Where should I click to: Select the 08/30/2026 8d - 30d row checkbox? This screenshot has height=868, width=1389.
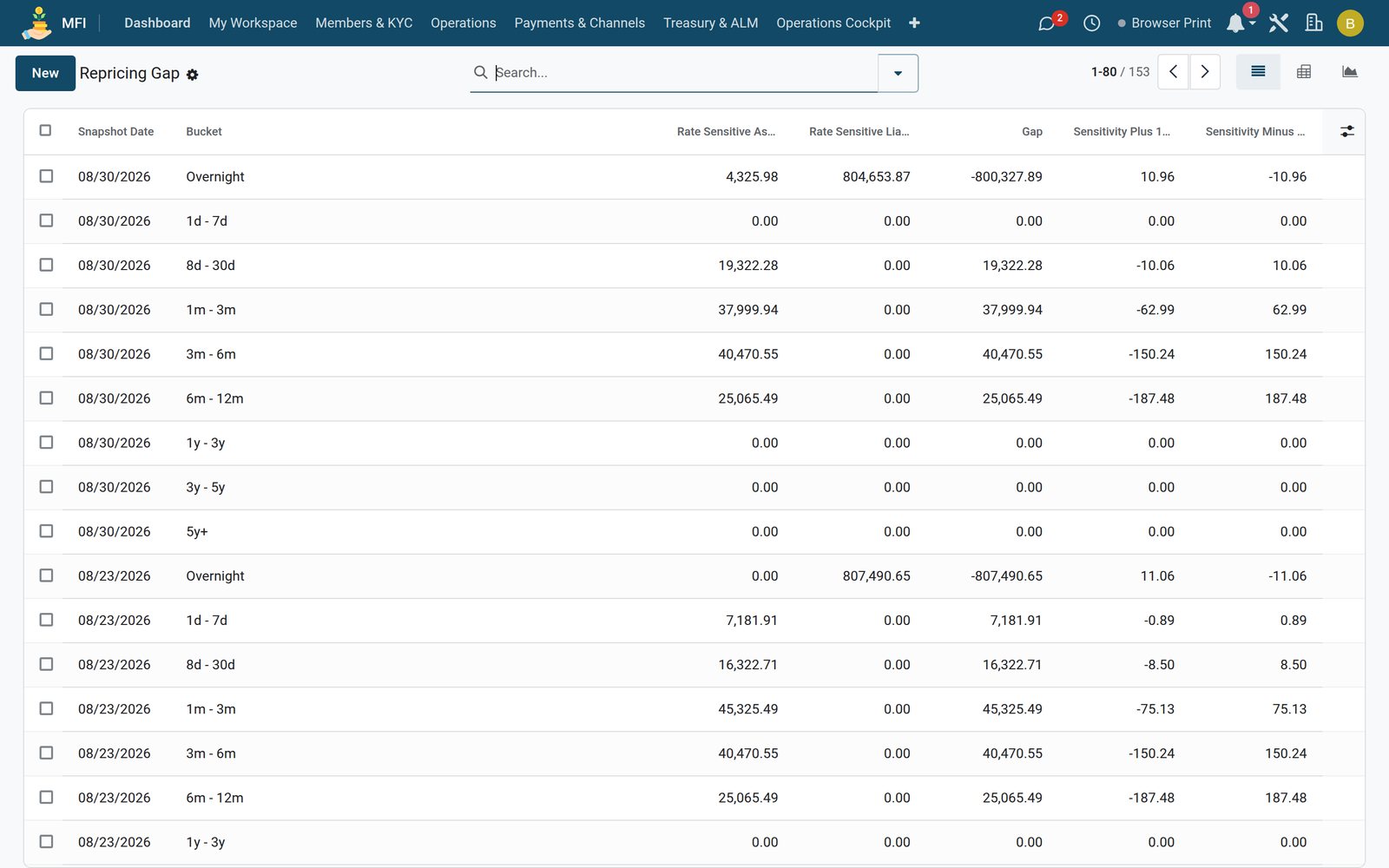point(46,265)
